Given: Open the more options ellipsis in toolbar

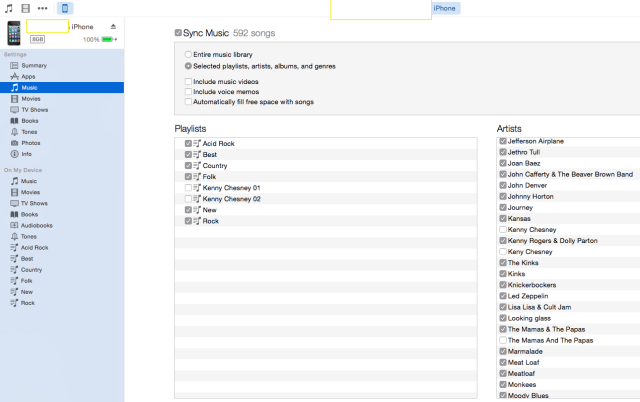Looking at the screenshot, I should [x=42, y=8].
